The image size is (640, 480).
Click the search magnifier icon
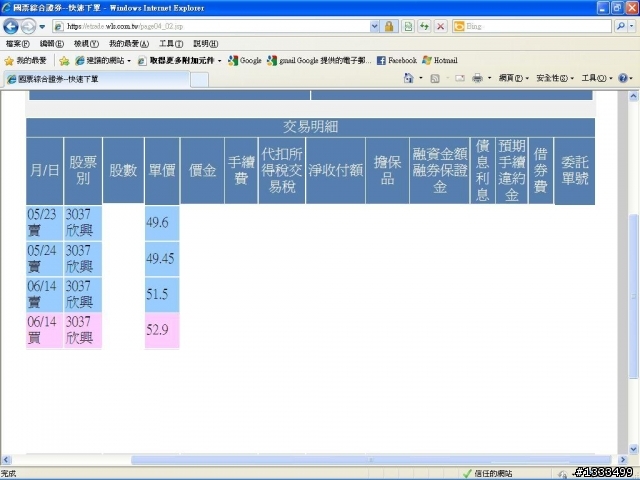click(621, 27)
